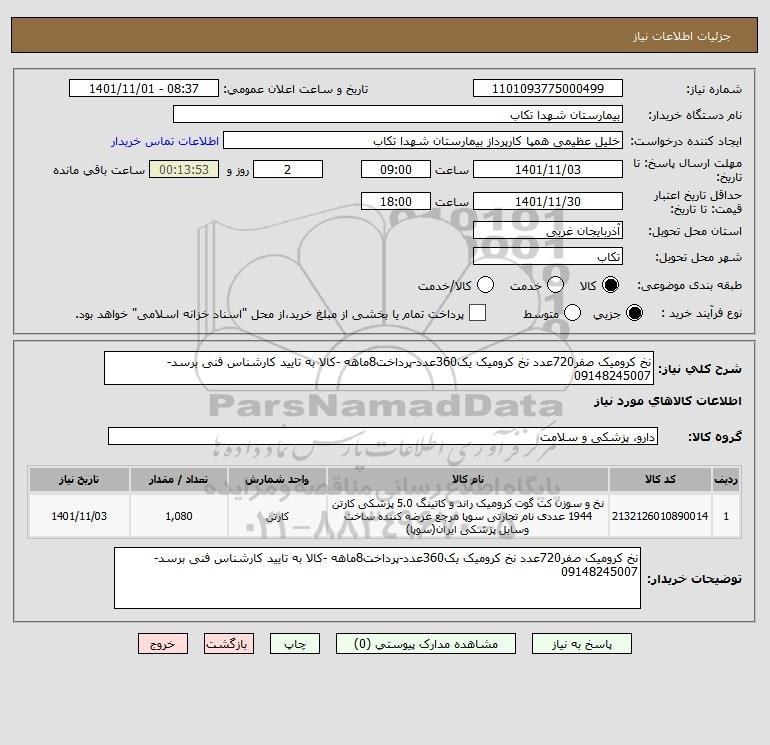This screenshot has height=745, width=770.
Task: Click the پاسخ به نیاز button
Action: [x=581, y=644]
